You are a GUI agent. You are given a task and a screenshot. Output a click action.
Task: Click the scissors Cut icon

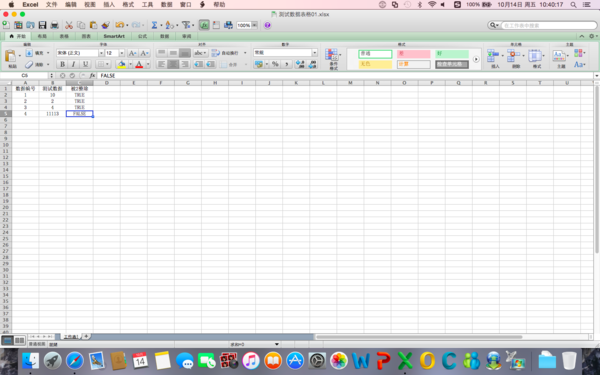pyautogui.click(x=69, y=25)
